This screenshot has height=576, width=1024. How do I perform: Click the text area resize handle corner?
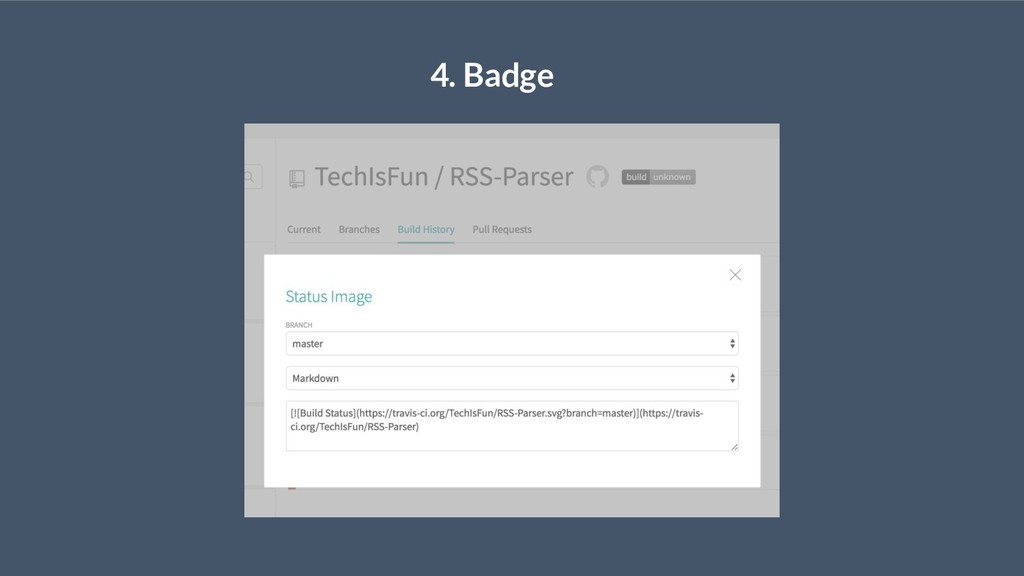[734, 447]
